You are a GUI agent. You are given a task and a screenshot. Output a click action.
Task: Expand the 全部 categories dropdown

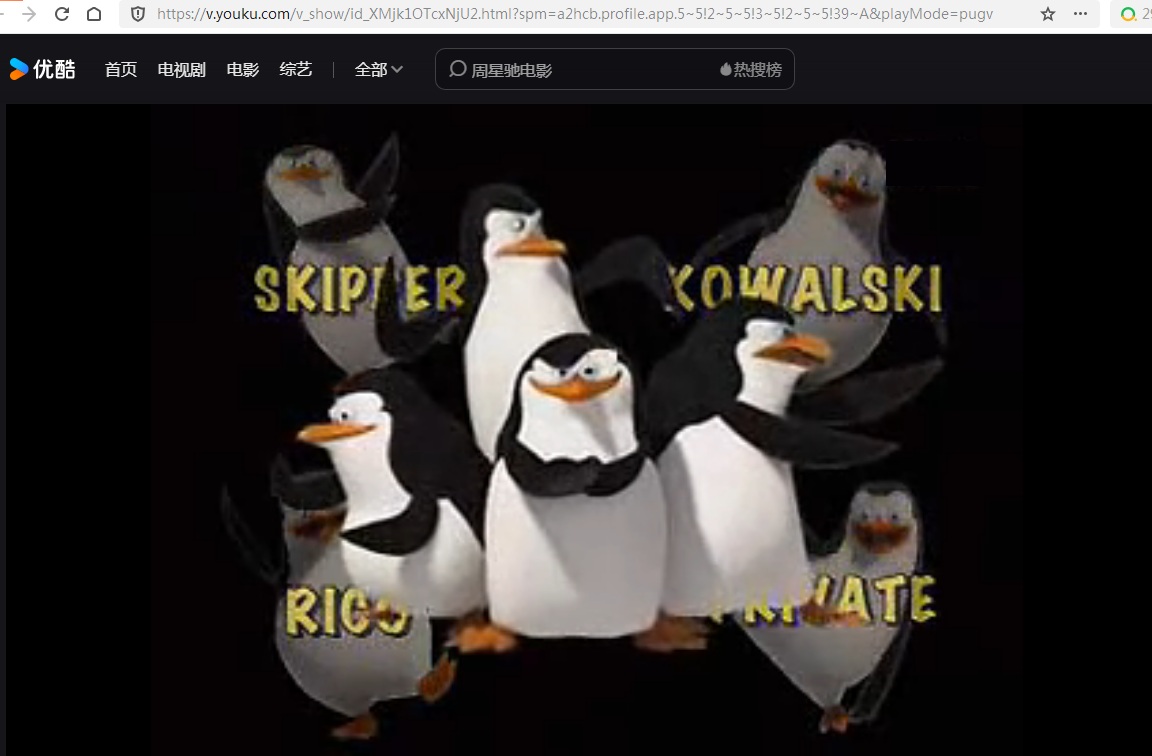click(378, 70)
